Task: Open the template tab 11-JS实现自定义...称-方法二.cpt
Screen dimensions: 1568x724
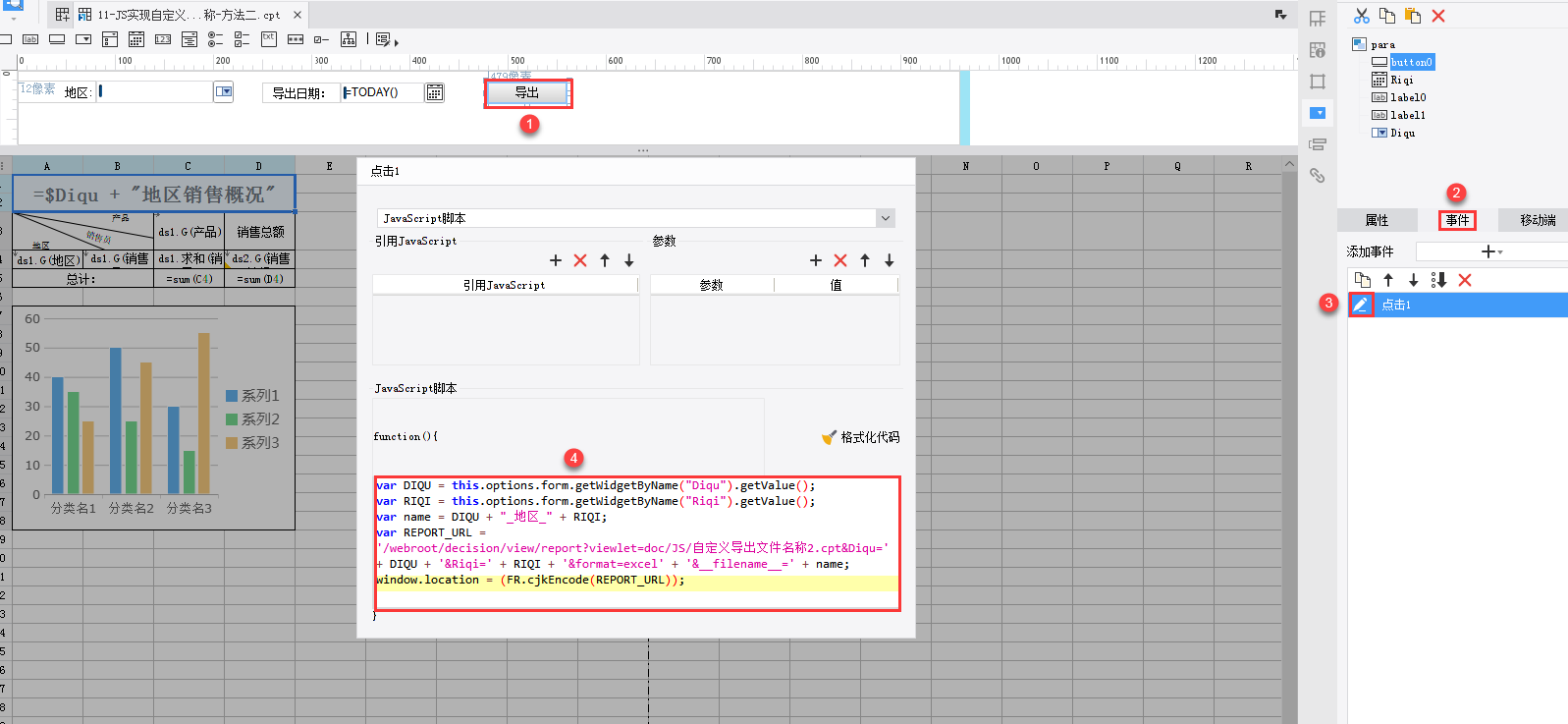Action: coord(189,15)
